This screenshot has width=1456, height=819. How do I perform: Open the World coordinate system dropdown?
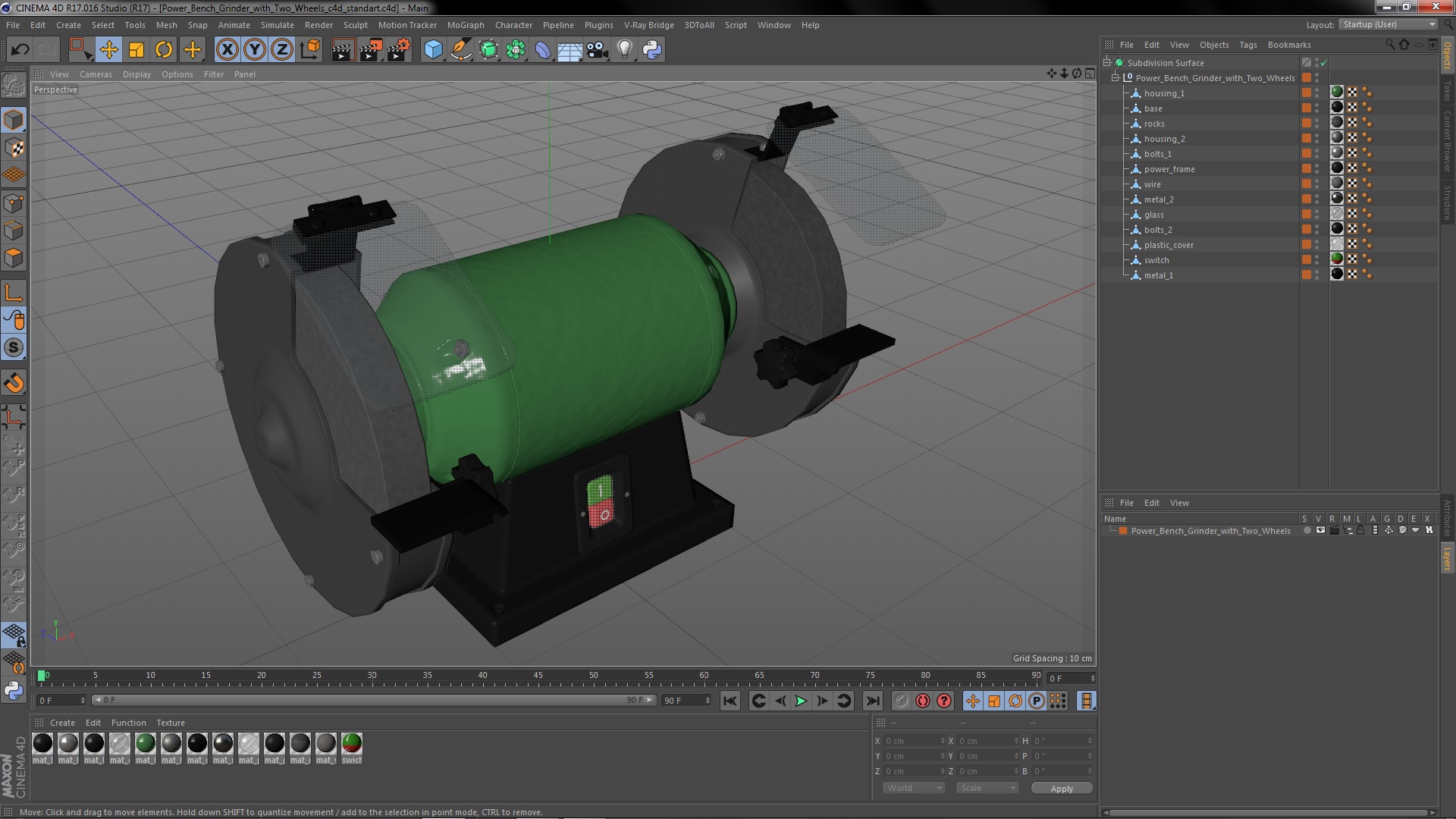tap(914, 789)
